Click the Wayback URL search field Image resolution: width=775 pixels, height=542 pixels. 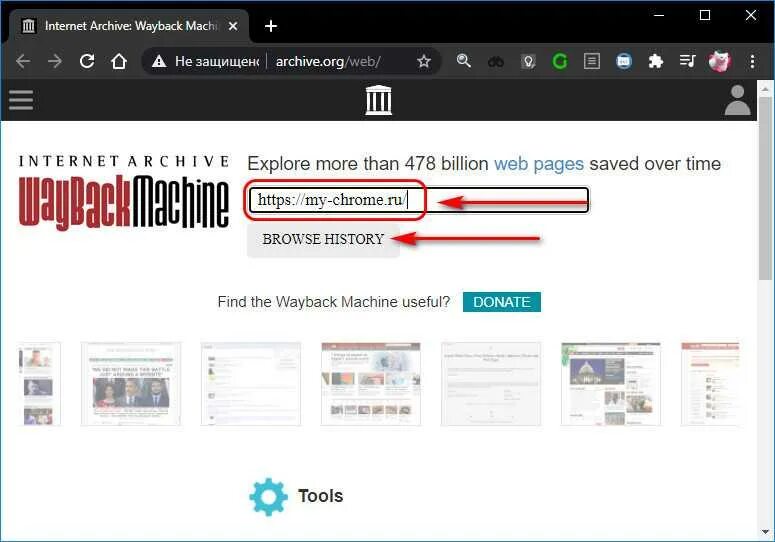419,200
